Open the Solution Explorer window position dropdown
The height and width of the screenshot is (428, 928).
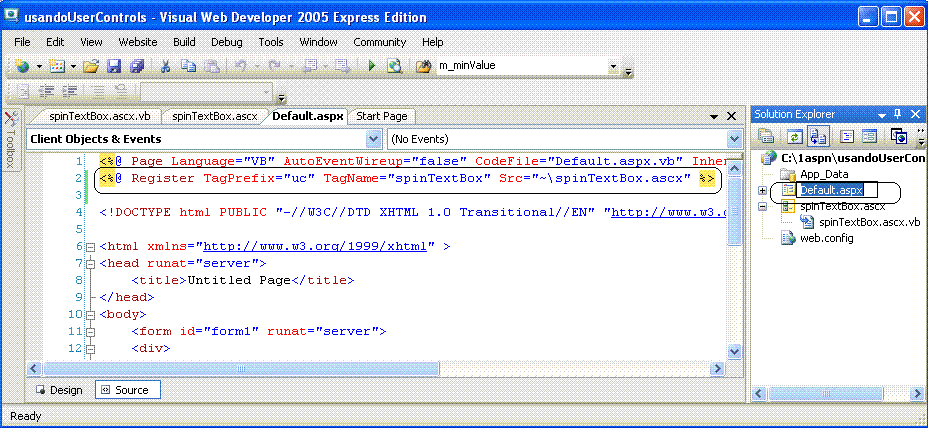pyautogui.click(x=882, y=115)
